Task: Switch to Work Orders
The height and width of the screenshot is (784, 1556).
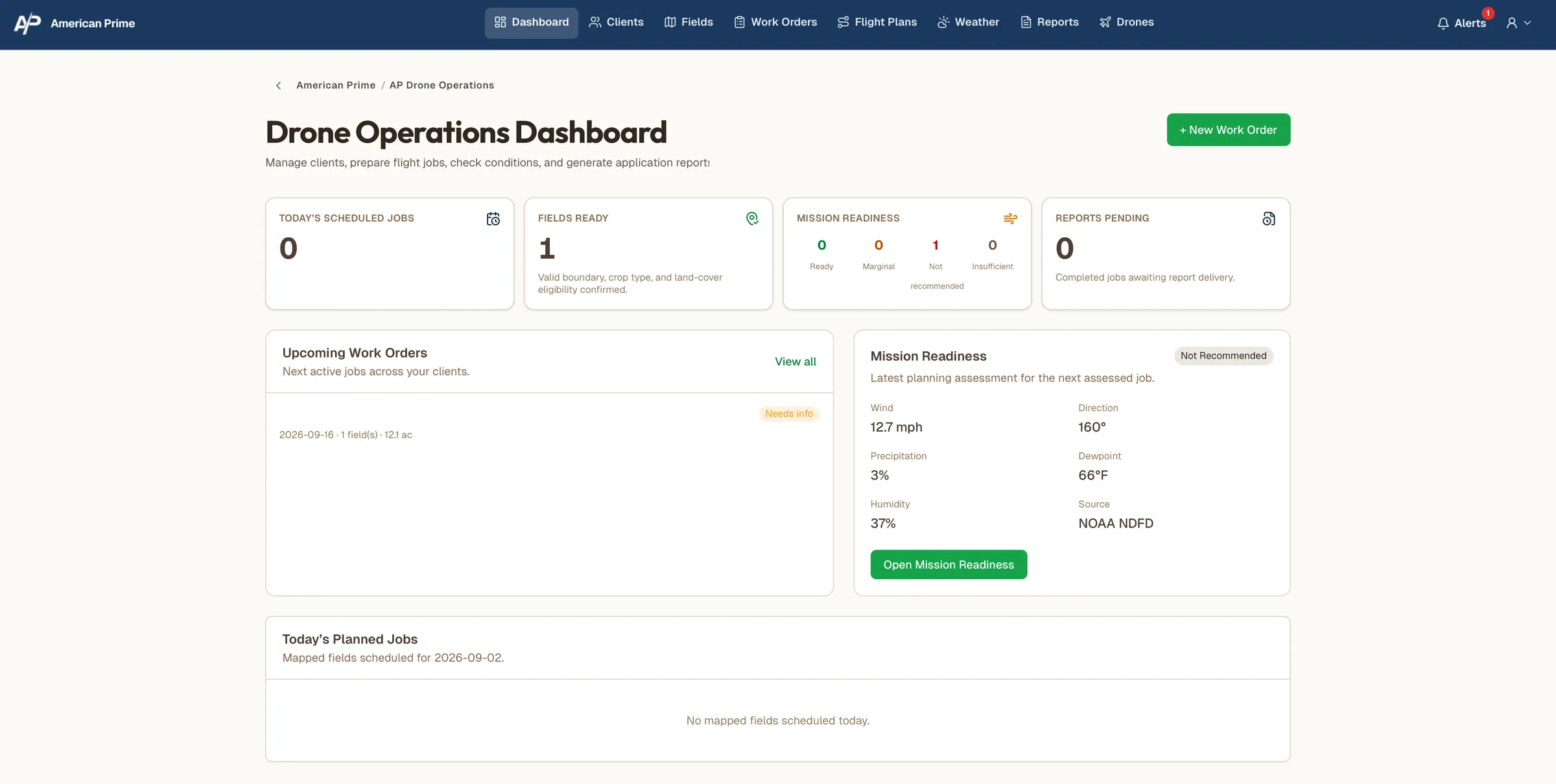Action: [x=775, y=23]
